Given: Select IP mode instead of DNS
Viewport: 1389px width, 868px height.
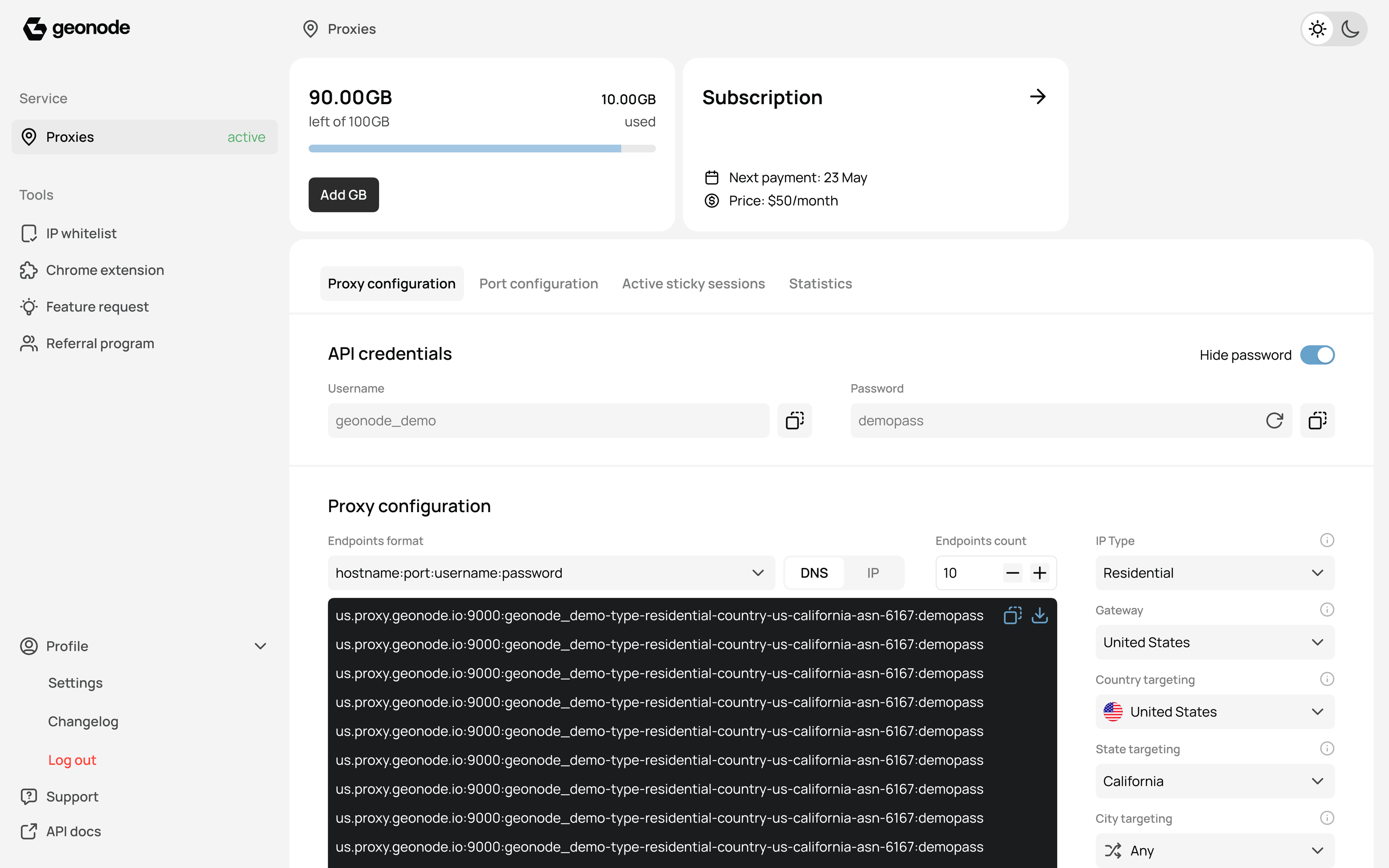Looking at the screenshot, I should click(873, 573).
